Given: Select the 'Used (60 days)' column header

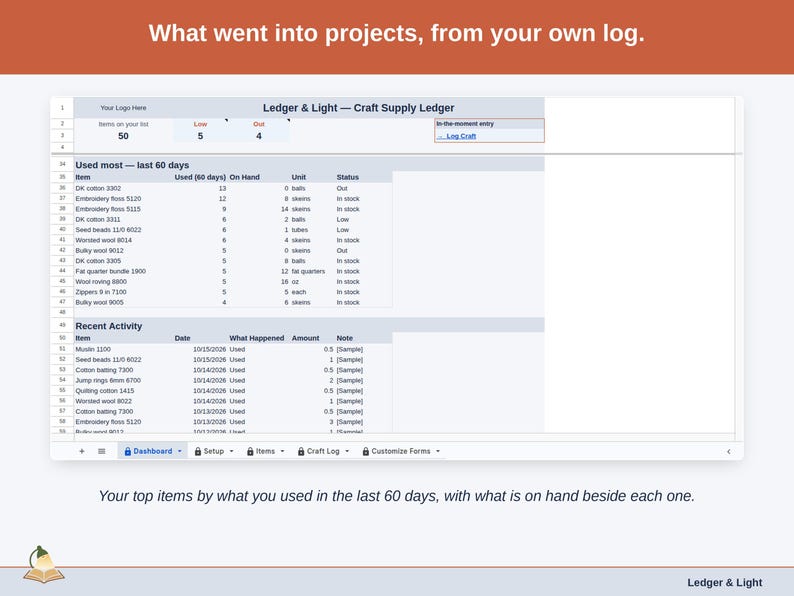Looking at the screenshot, I should (x=200, y=177).
